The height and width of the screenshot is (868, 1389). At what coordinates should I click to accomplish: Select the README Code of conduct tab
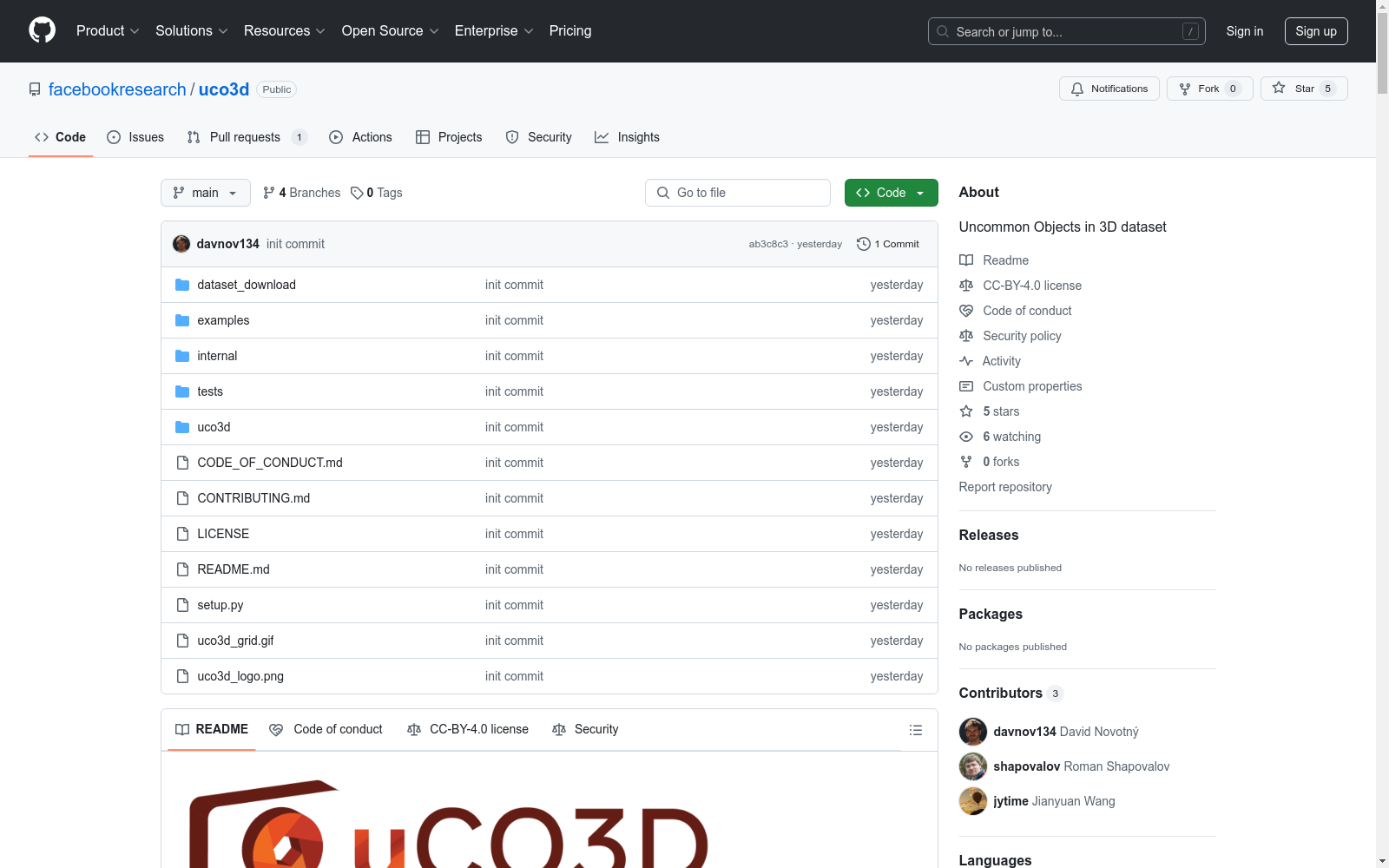[x=326, y=729]
